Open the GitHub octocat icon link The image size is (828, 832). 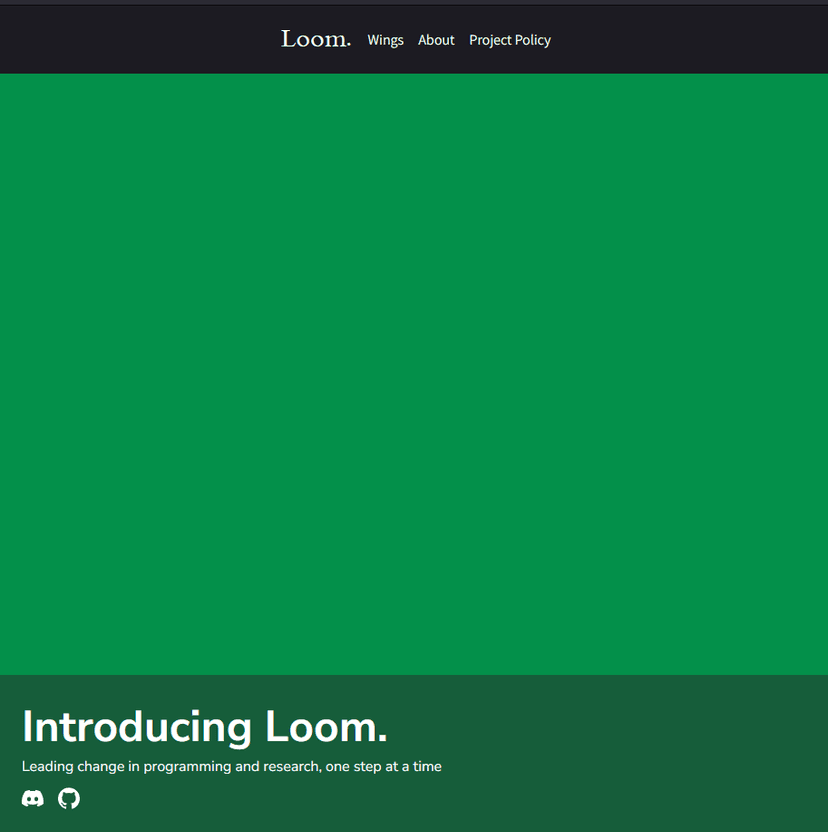69,798
